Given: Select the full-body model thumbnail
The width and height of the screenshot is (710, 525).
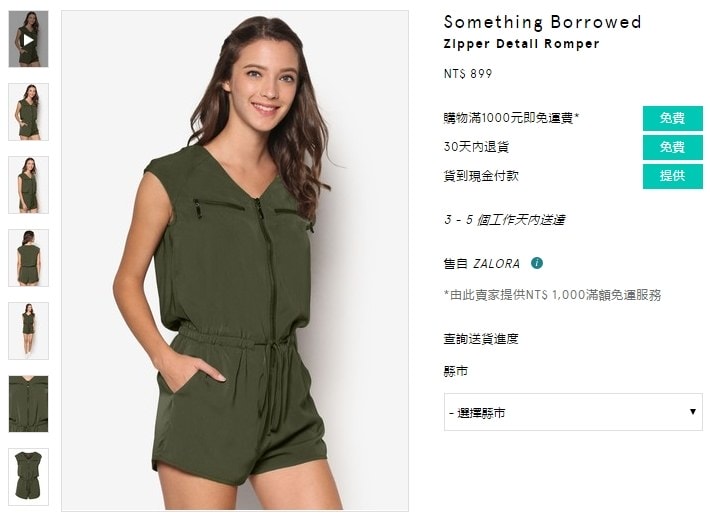Looking at the screenshot, I should click(28, 331).
